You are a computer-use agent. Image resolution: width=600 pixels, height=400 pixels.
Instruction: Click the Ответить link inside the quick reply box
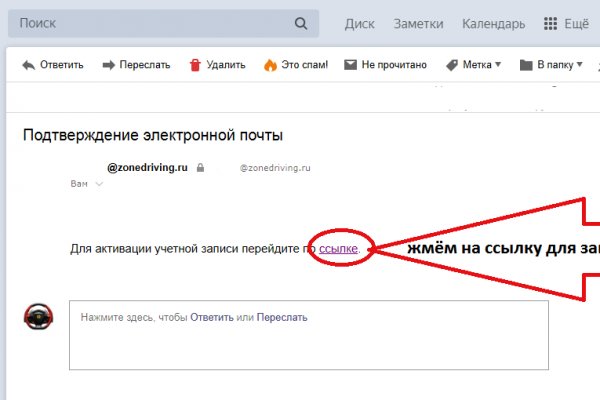[211, 317]
